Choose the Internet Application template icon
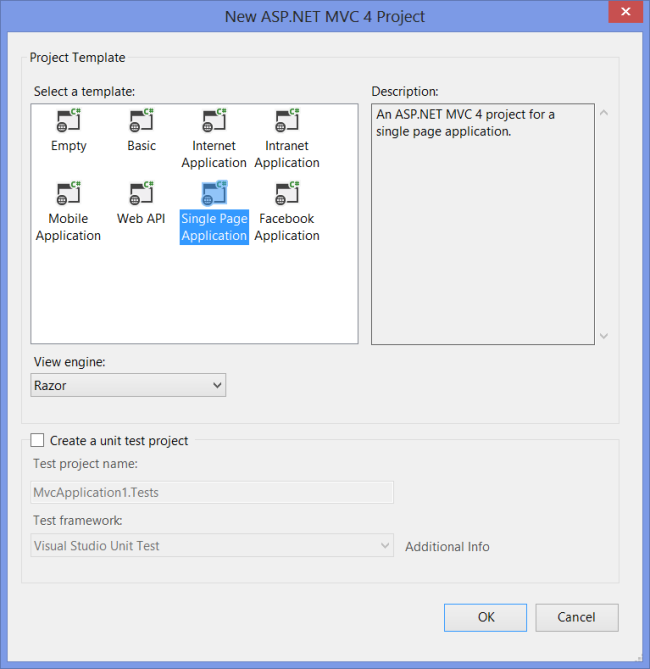 coord(214,120)
